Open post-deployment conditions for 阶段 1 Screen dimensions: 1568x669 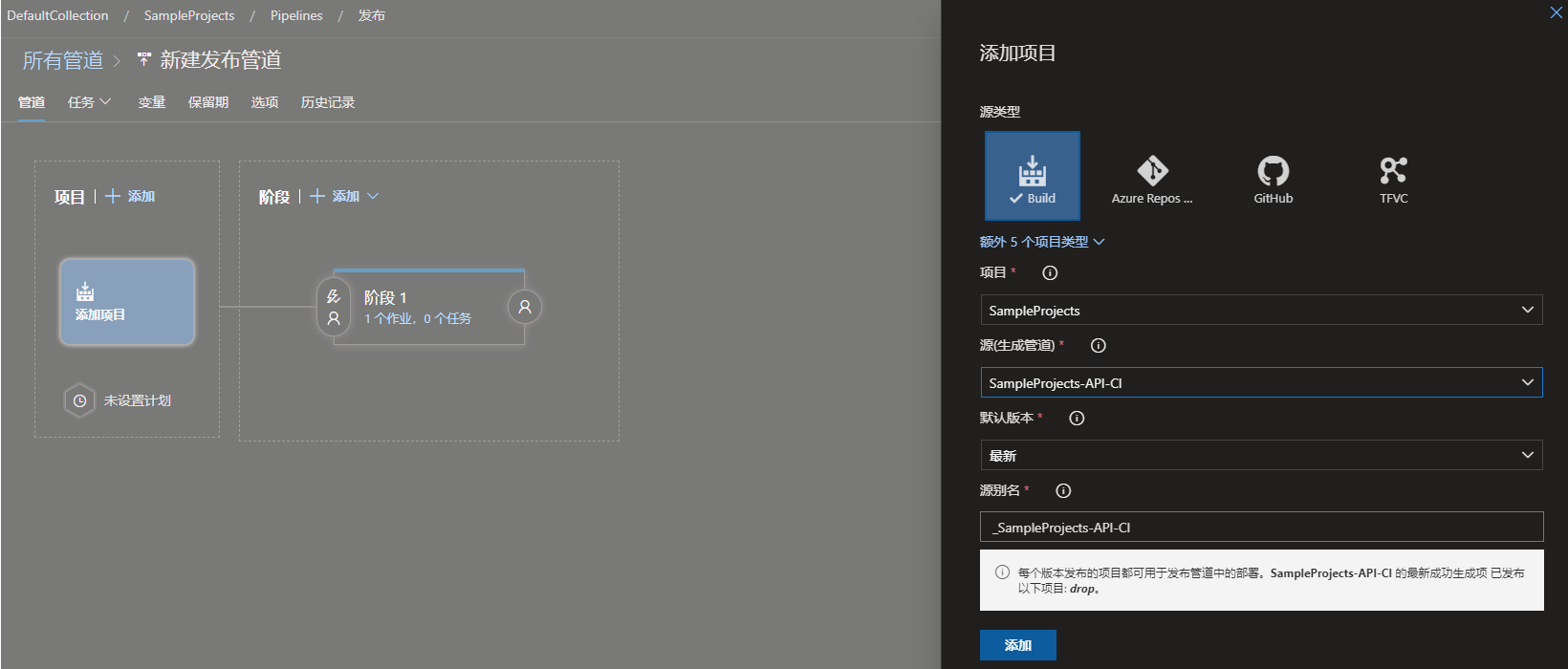coord(525,307)
